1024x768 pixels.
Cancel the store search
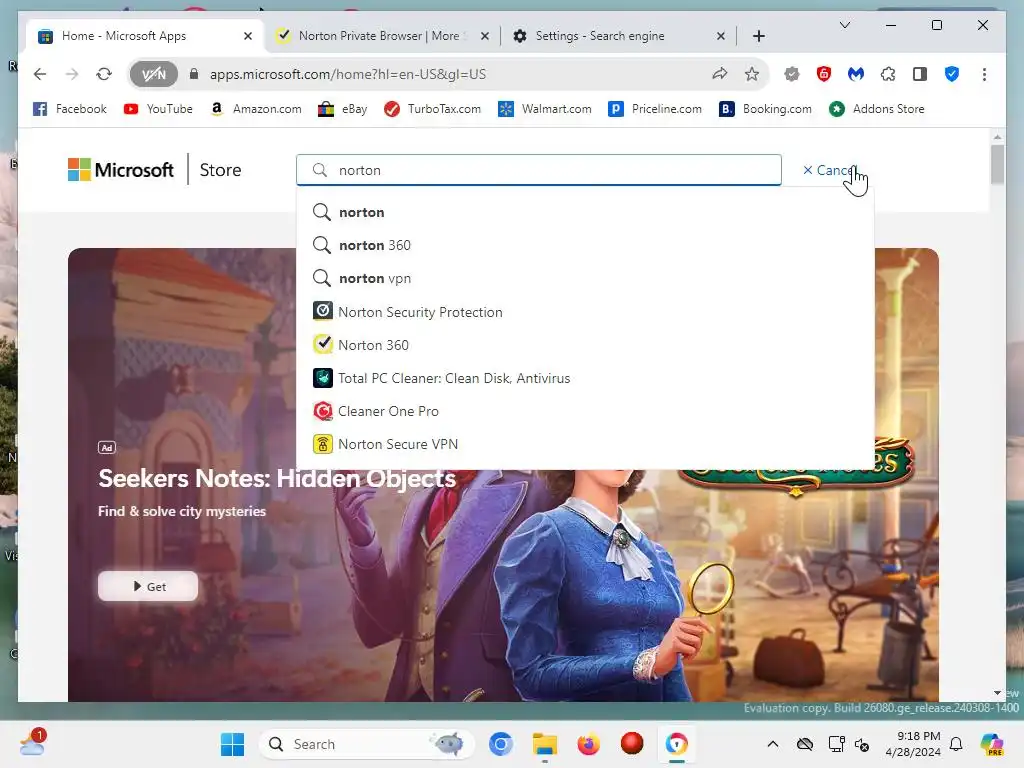point(829,170)
